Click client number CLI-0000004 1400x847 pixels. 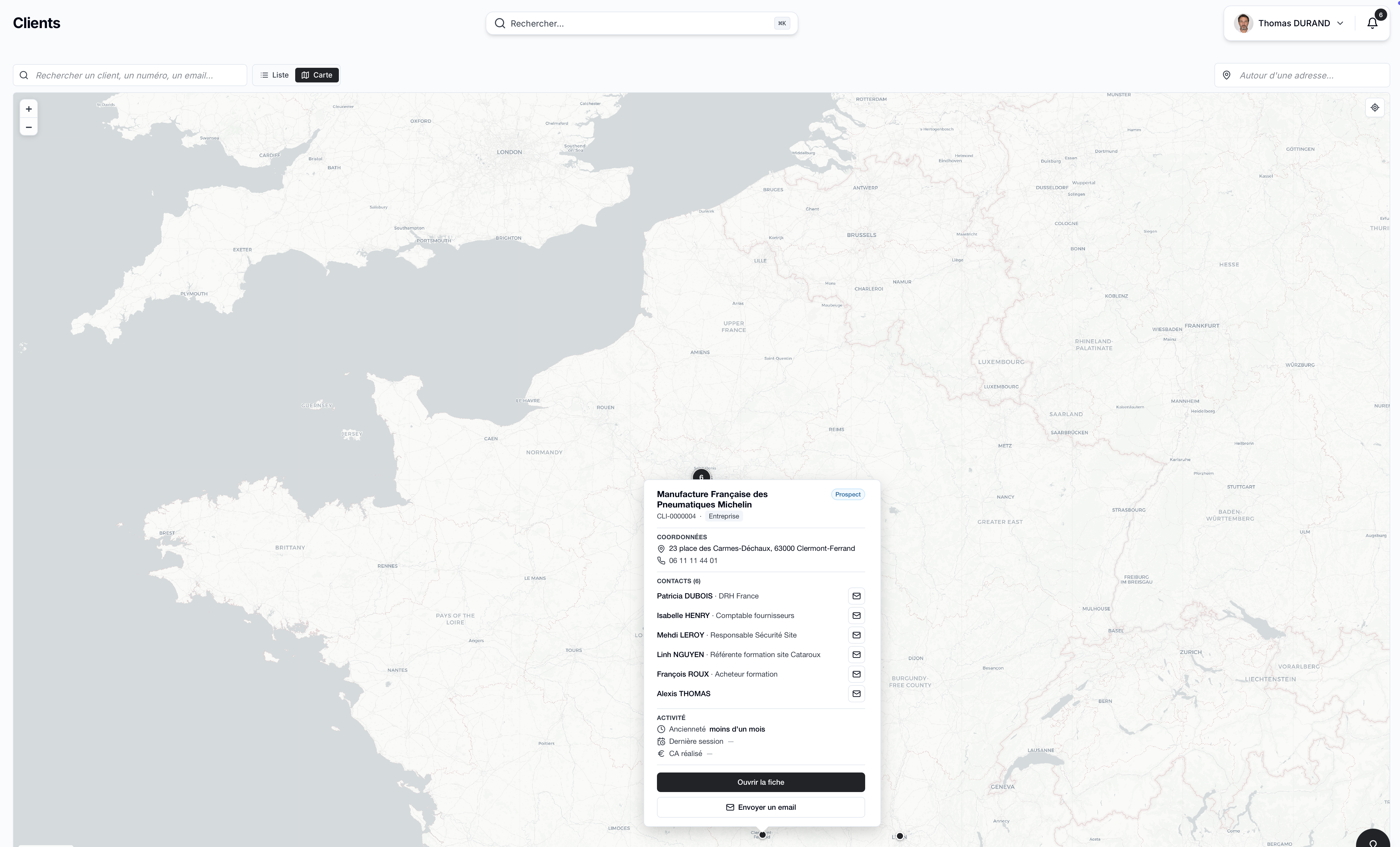tap(676, 516)
